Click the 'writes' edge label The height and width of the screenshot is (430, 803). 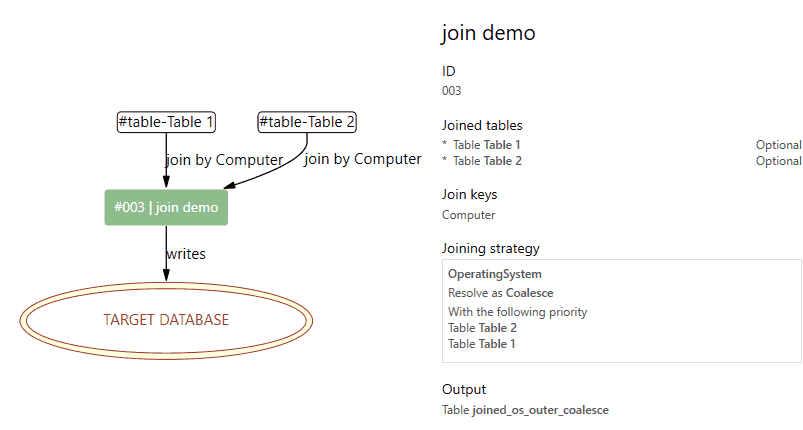tap(185, 254)
